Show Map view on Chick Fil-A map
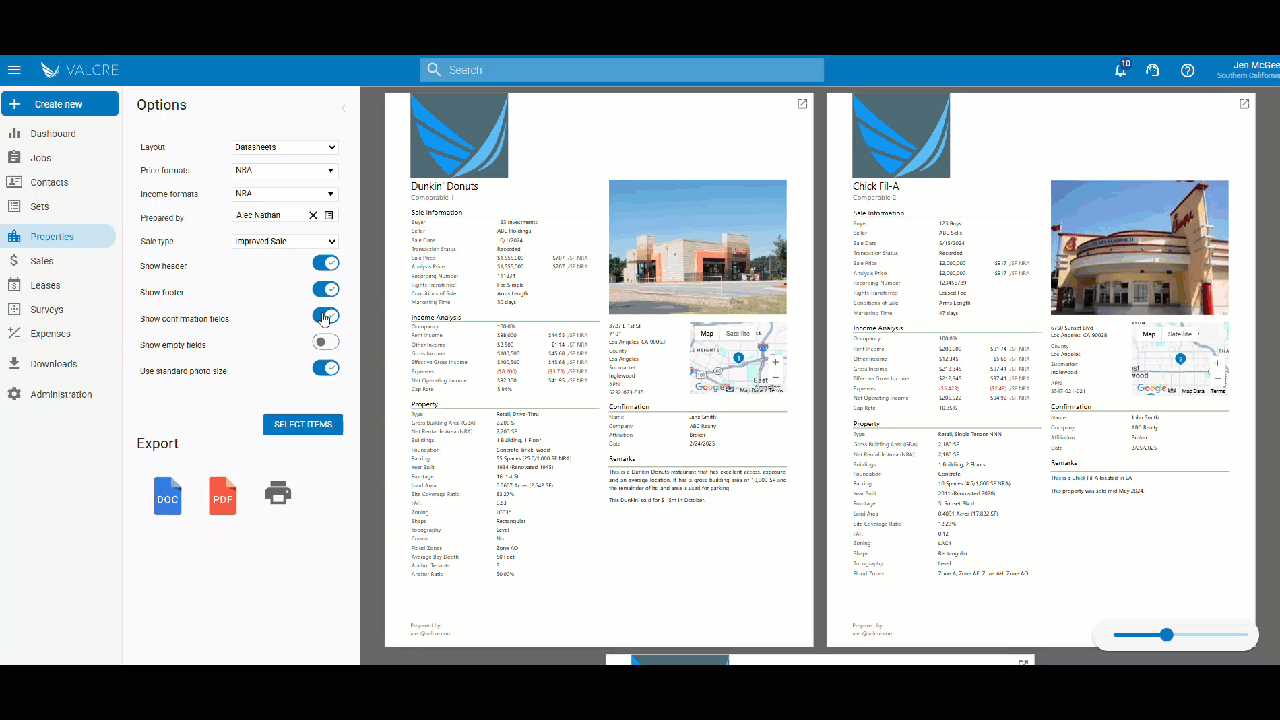 [x=1149, y=334]
